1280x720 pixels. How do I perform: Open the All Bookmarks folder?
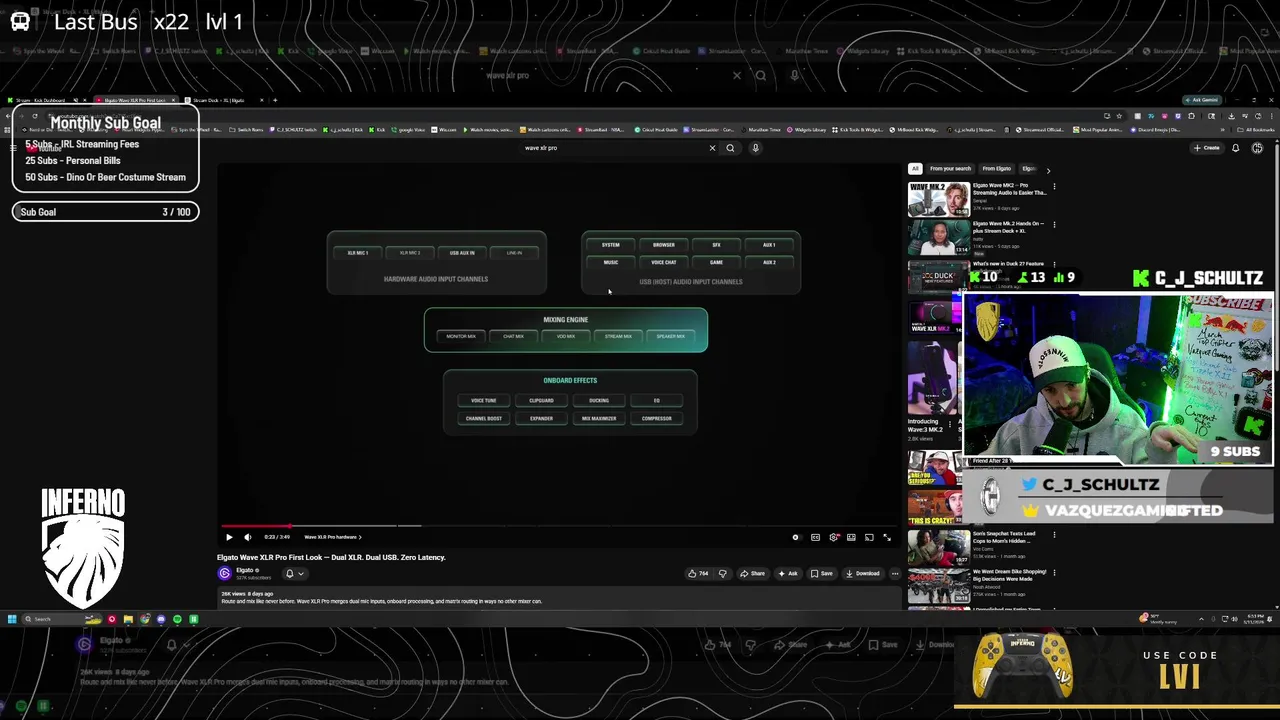[x=1257, y=130]
